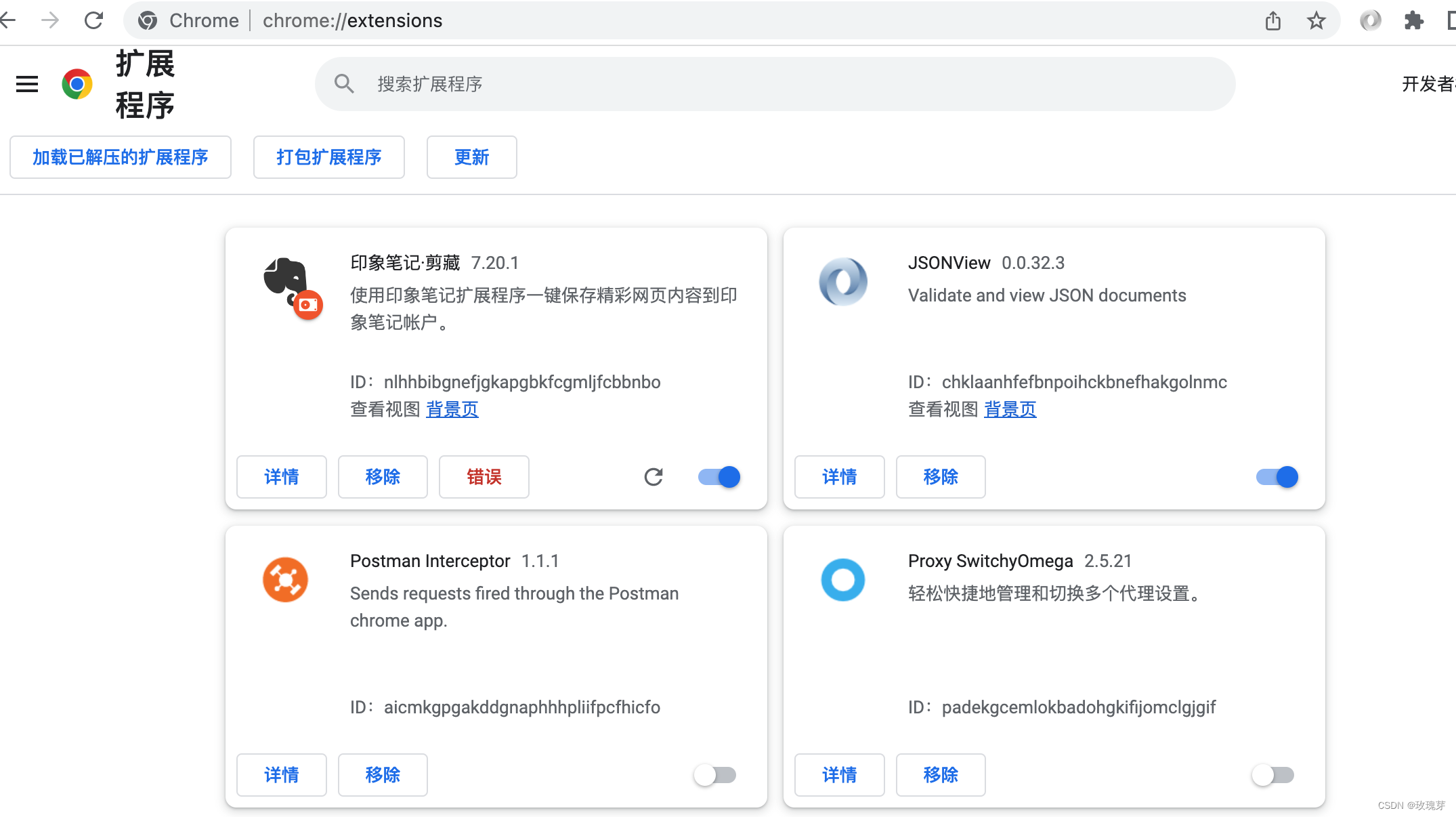Click the 印象笔记·剪藏 Evernote extension icon
The width and height of the screenshot is (1456, 817).
point(290,285)
